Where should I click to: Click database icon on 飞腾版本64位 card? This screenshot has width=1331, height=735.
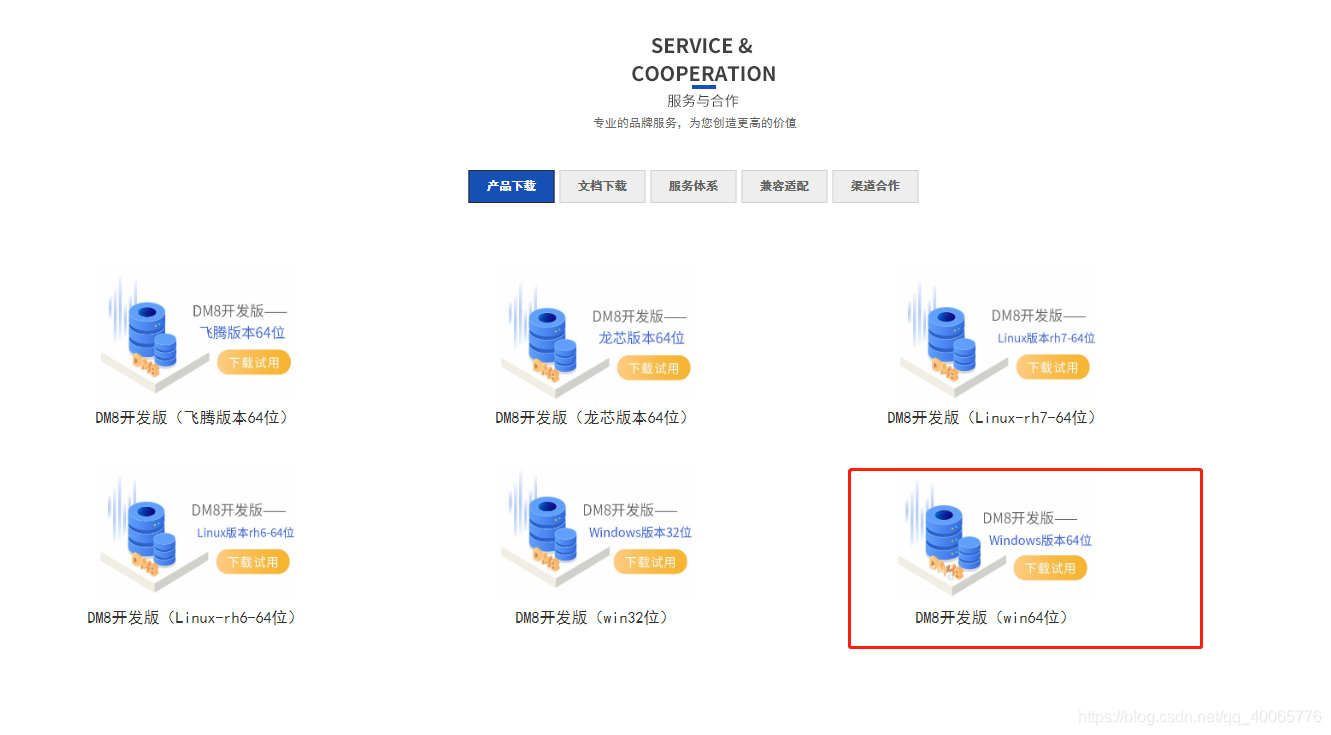click(x=152, y=335)
